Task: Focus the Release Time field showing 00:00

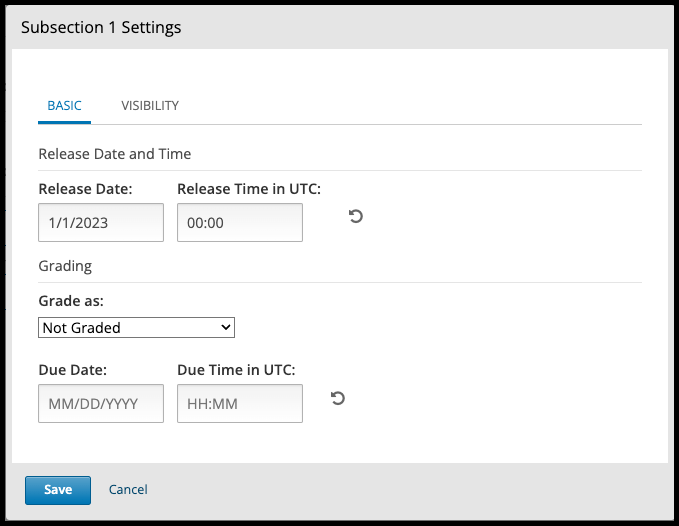Action: (240, 223)
